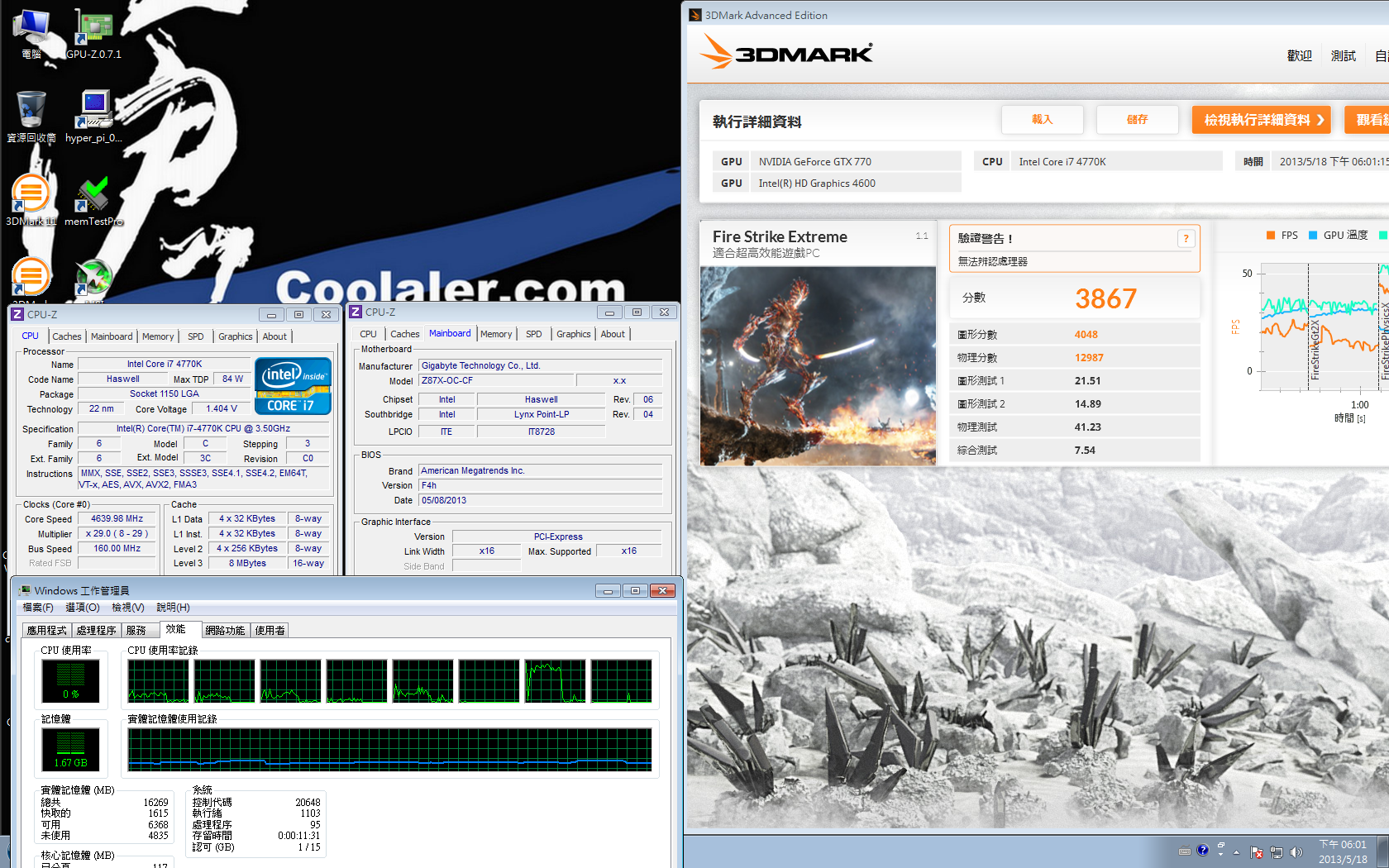The height and width of the screenshot is (868, 1389).
Task: Open About tab in left CPU-Z window
Action: (x=274, y=336)
